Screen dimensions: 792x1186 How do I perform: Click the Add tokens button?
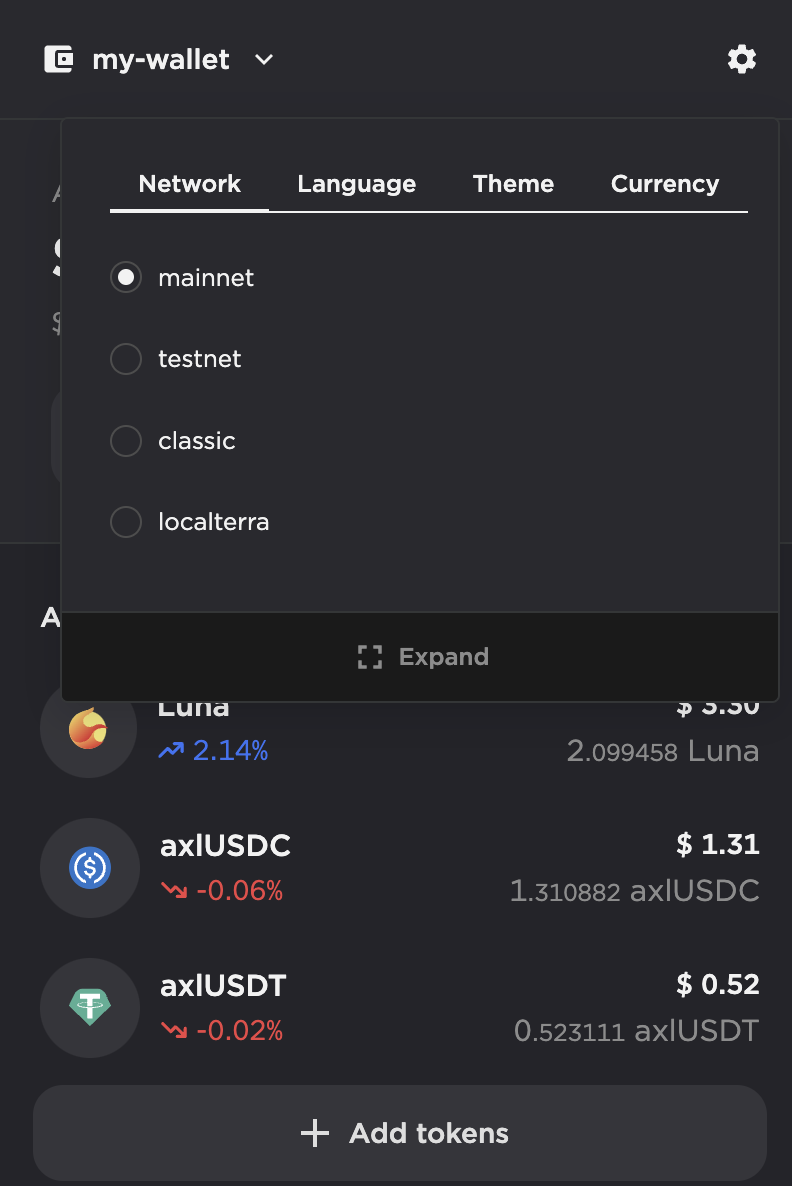[400, 1133]
